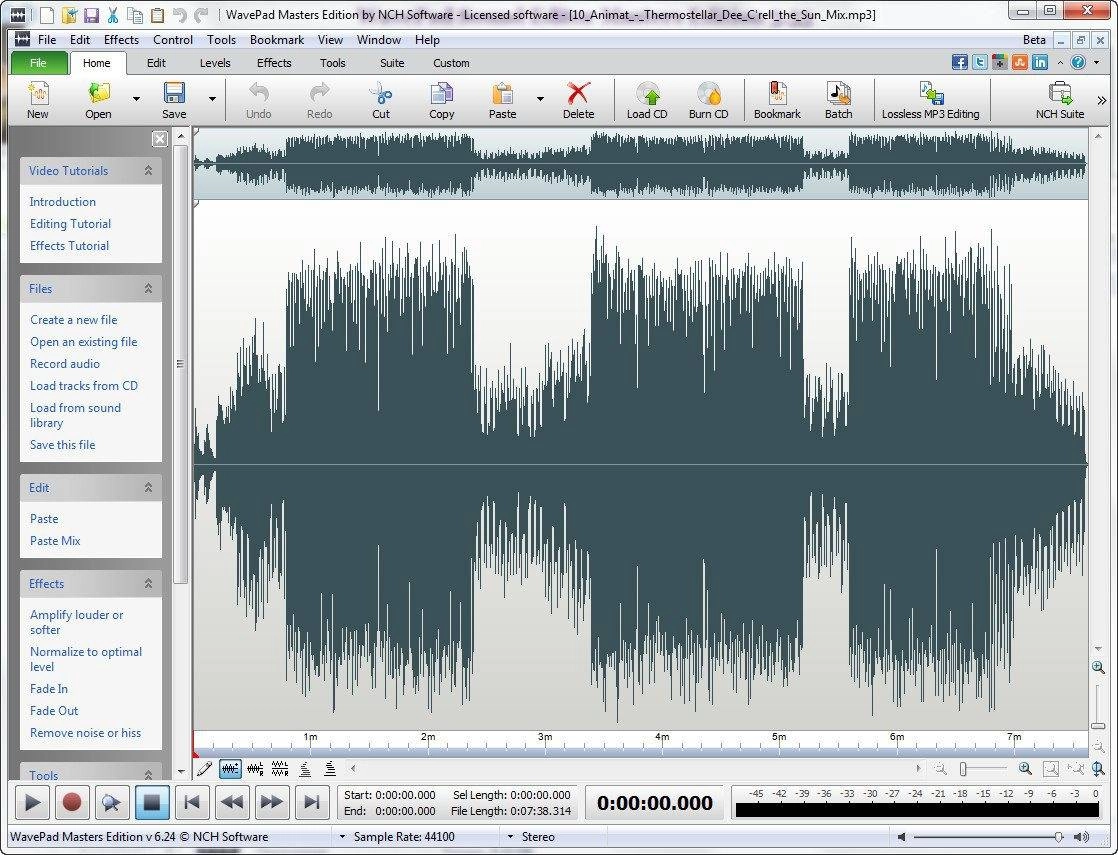The width and height of the screenshot is (1118, 855).
Task: Toggle the third waveform view mode button
Action: [x=280, y=769]
